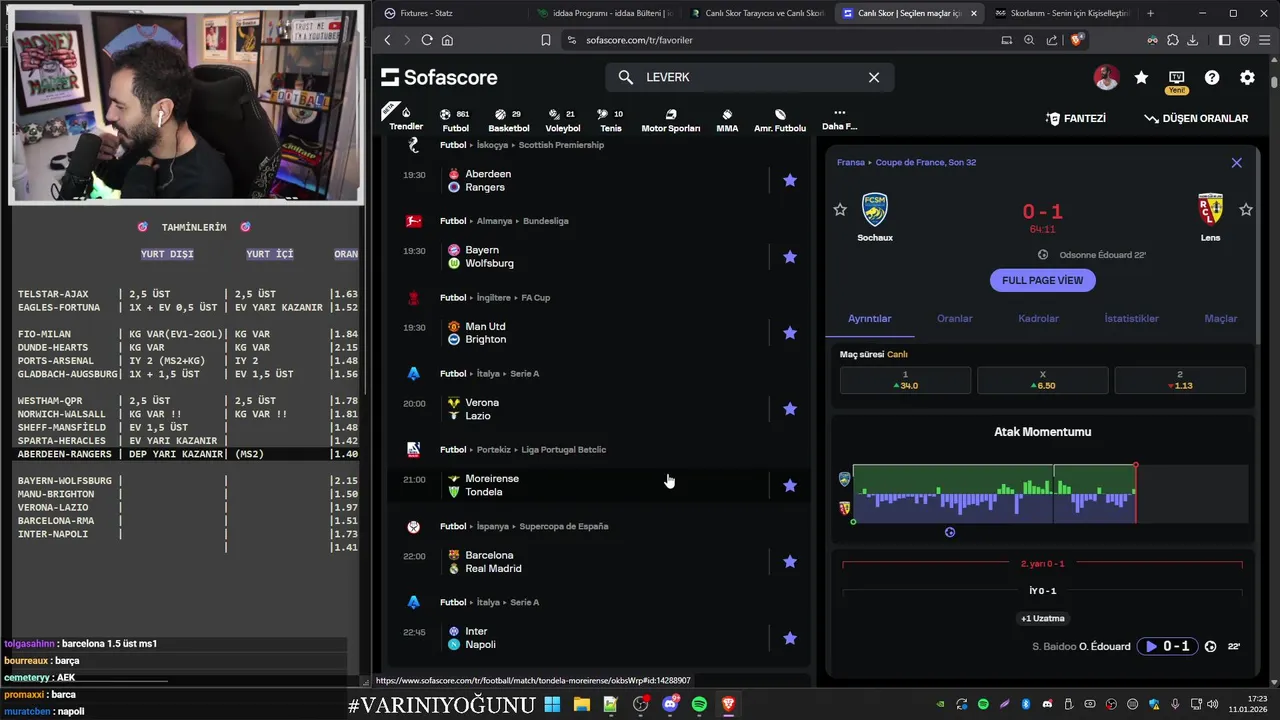
Task: Select the home win odds 34.0
Action: 905,380
